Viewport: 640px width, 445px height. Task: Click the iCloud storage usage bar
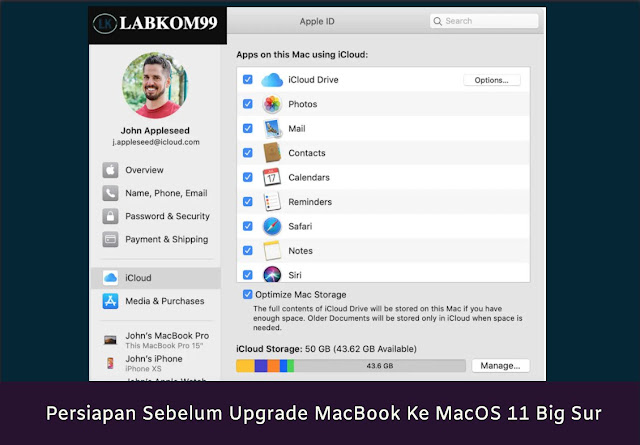pyautogui.click(x=351, y=366)
